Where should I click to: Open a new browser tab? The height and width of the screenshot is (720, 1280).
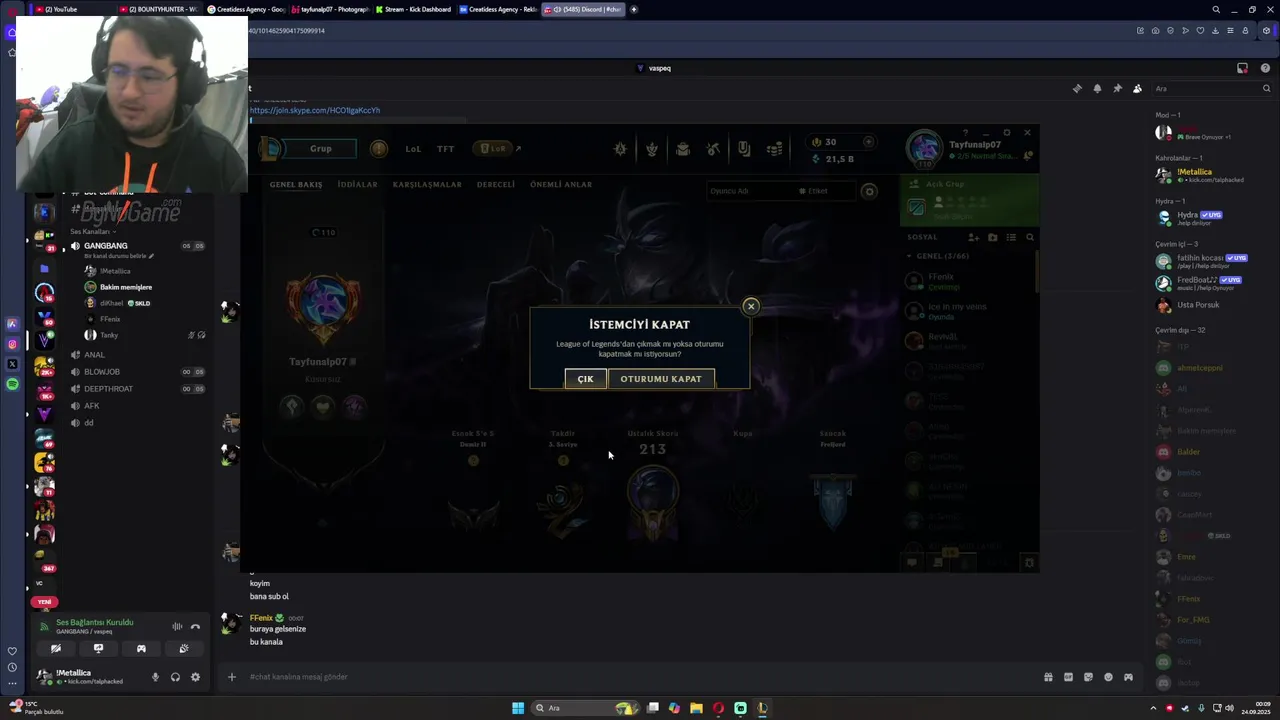click(634, 9)
